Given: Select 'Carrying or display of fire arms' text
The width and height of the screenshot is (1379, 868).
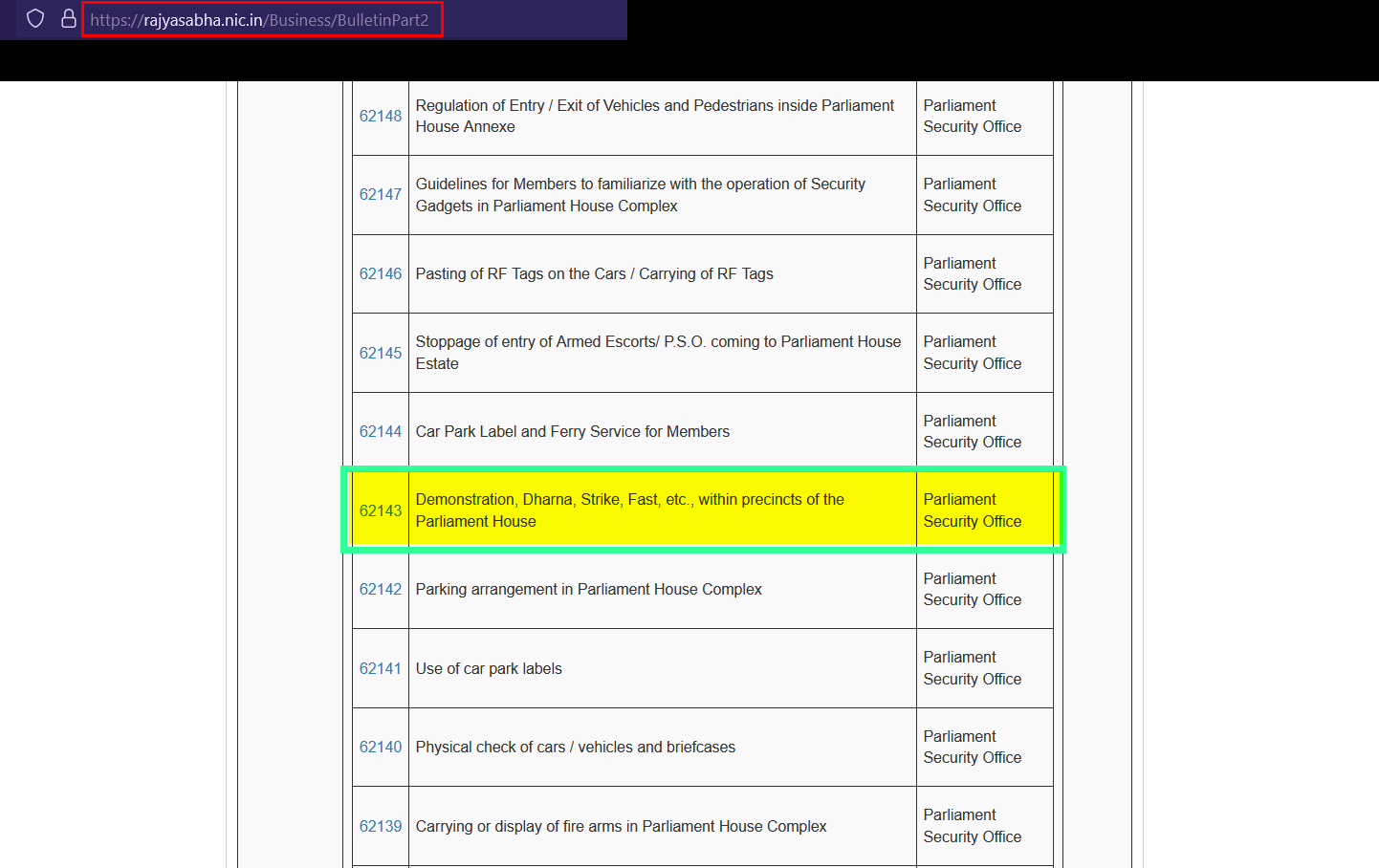Looking at the screenshot, I should tap(622, 826).
